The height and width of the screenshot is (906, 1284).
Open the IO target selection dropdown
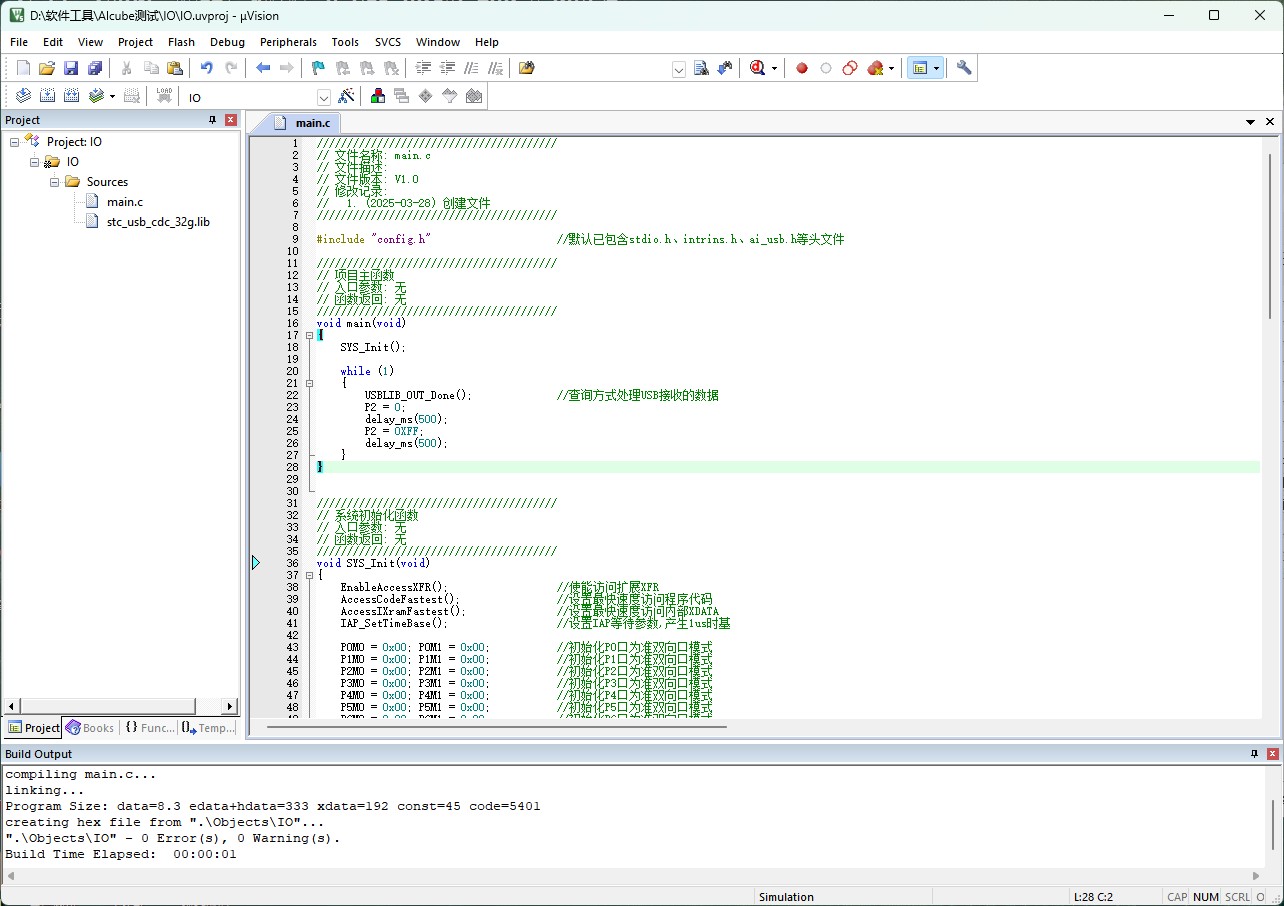(324, 97)
